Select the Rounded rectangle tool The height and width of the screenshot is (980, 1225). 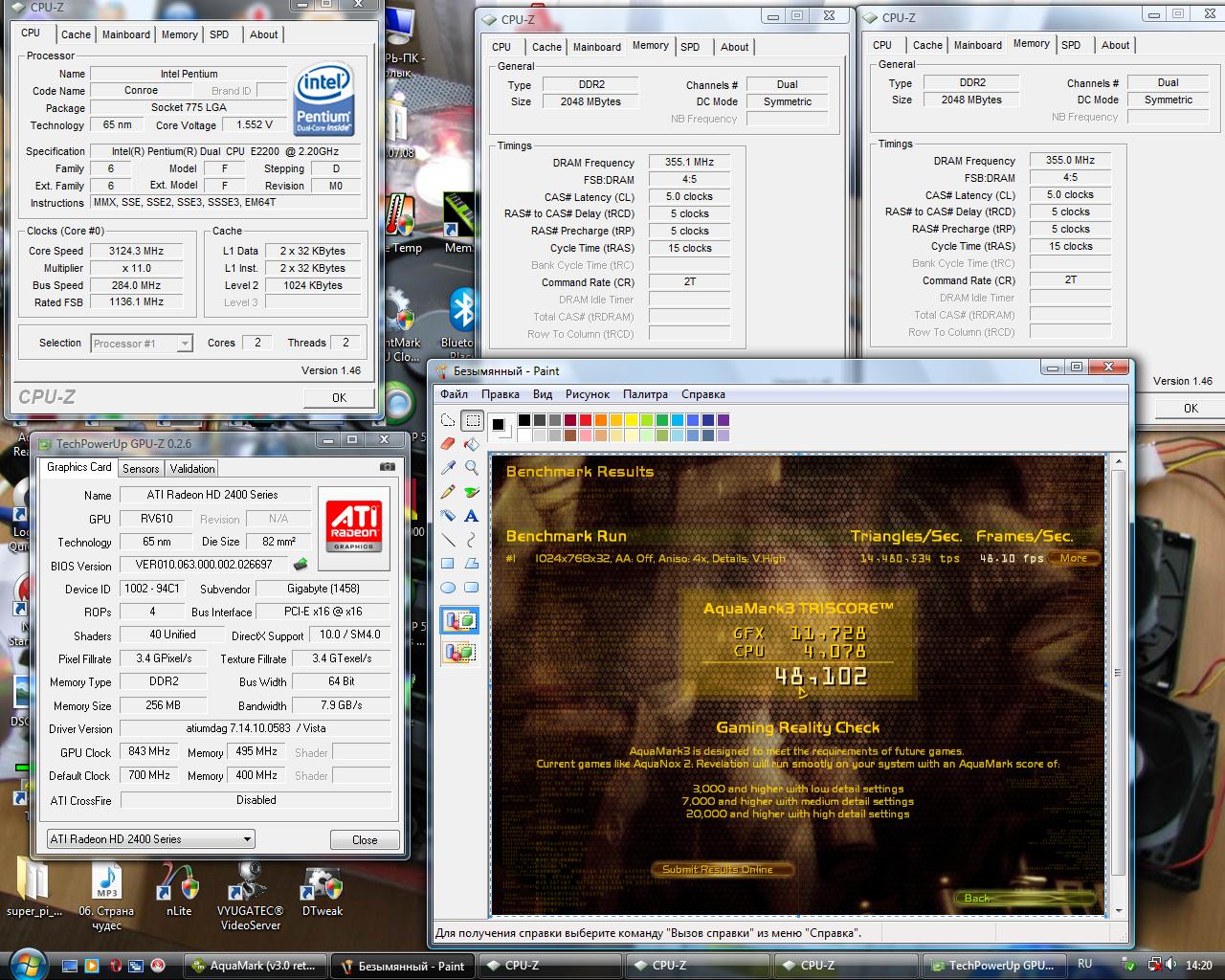(x=472, y=588)
